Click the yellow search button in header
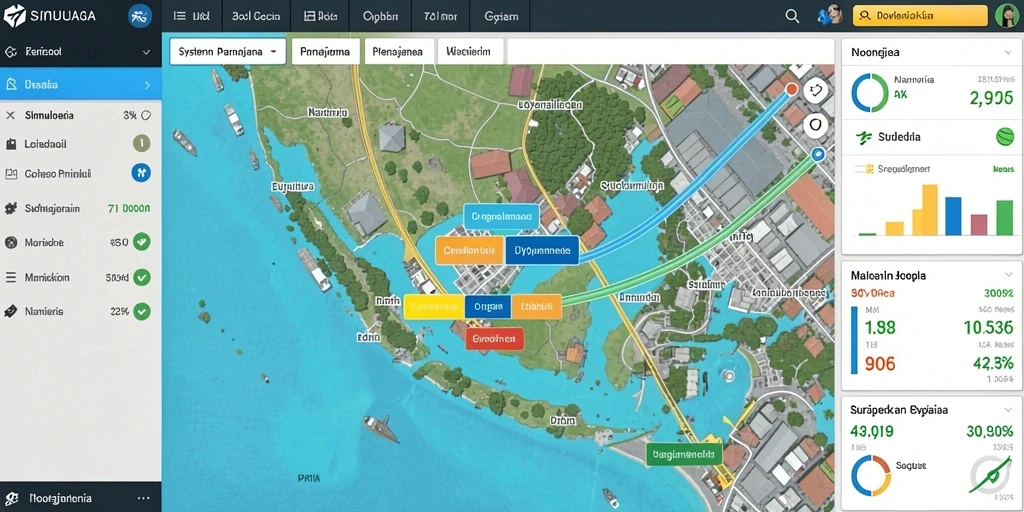 pos(920,16)
